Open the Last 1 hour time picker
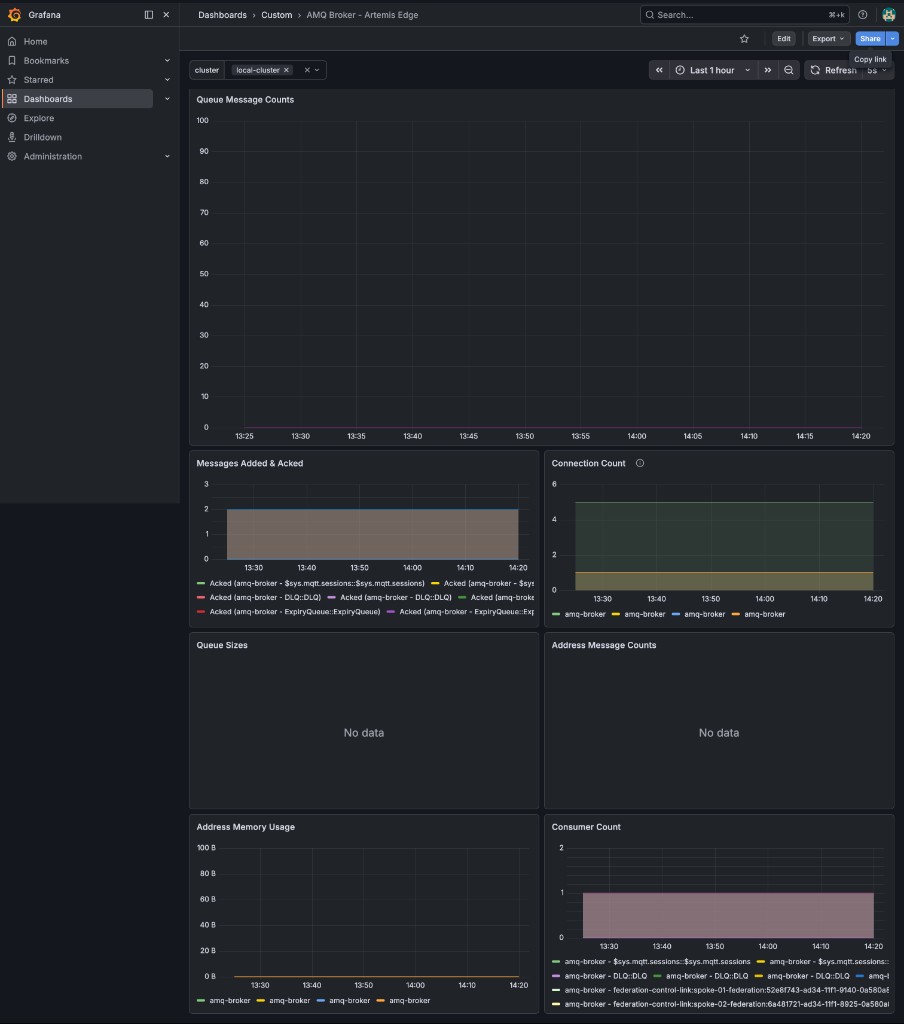904x1024 pixels. (x=713, y=70)
